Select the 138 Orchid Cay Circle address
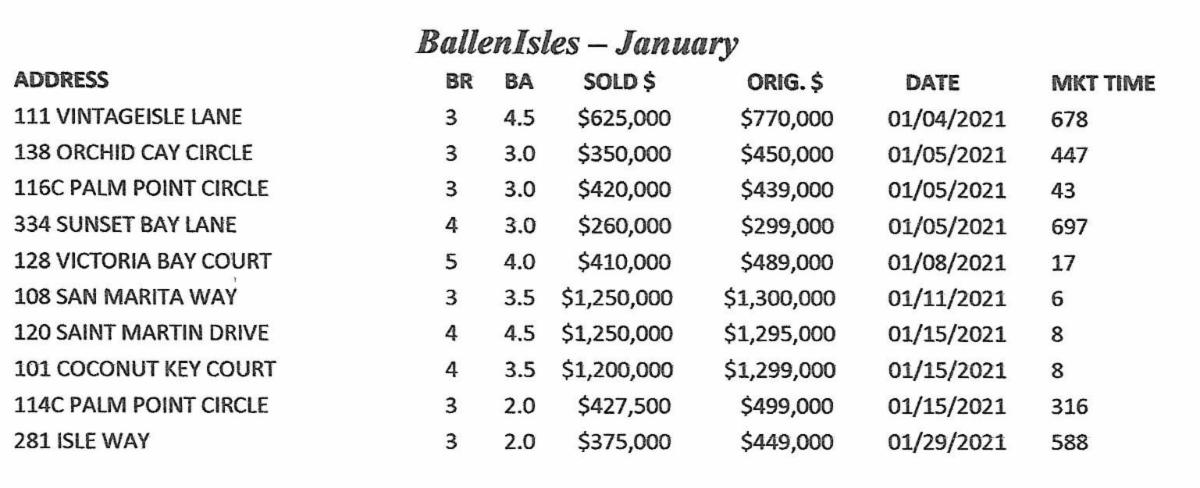Image resolution: width=1200 pixels, height=488 pixels. (x=133, y=154)
